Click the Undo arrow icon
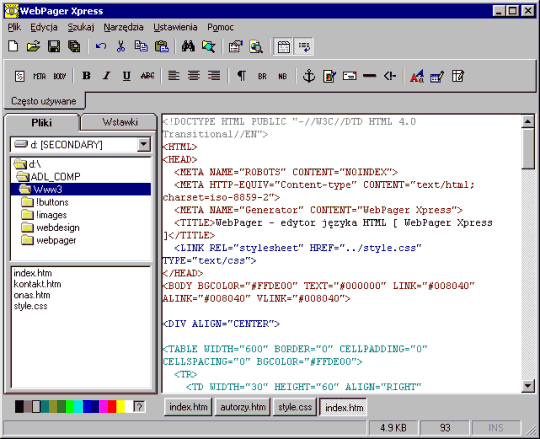Viewport: 540px width, 439px height. (x=101, y=46)
